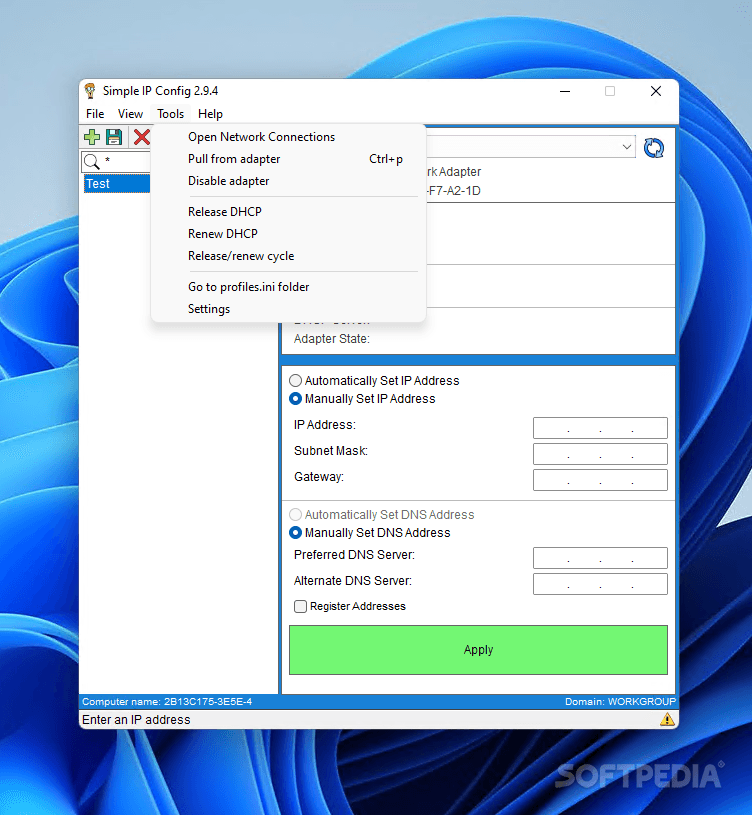Choose Disable adapter menu entry
The height and width of the screenshot is (815, 752).
click(x=288, y=181)
